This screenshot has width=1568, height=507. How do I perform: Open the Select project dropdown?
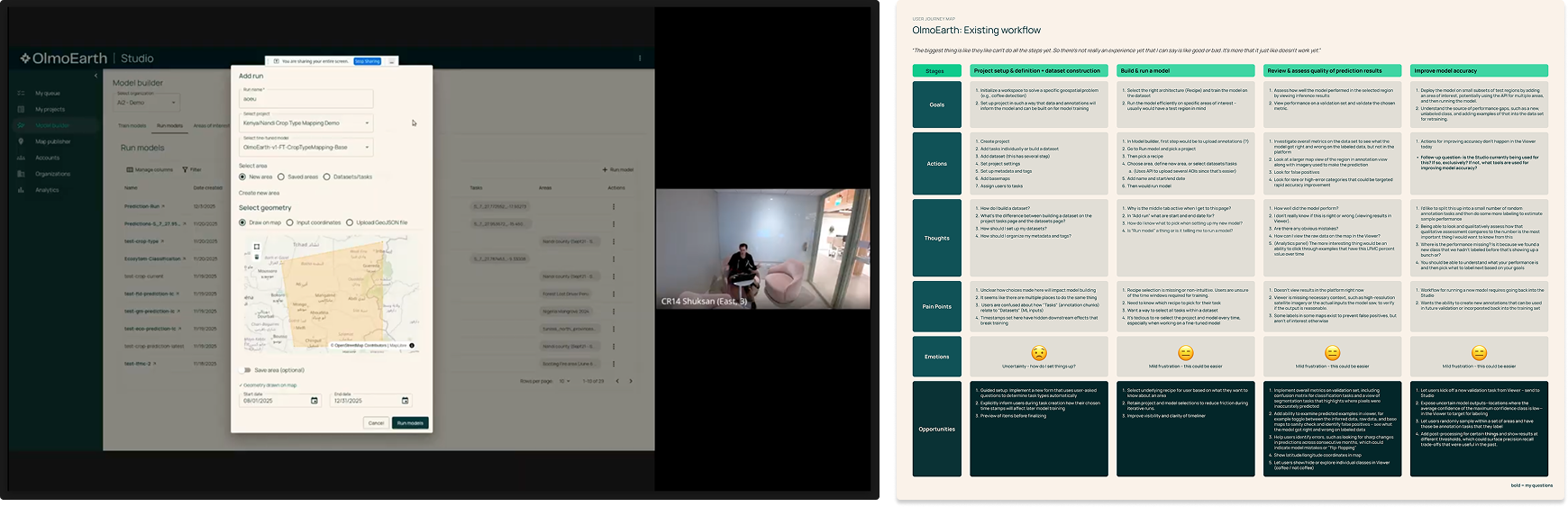point(306,121)
